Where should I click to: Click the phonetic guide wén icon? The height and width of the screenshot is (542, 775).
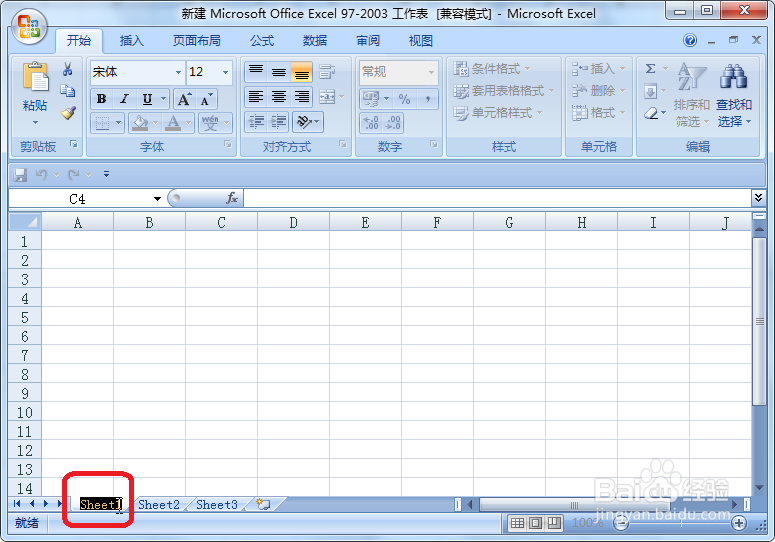click(210, 123)
